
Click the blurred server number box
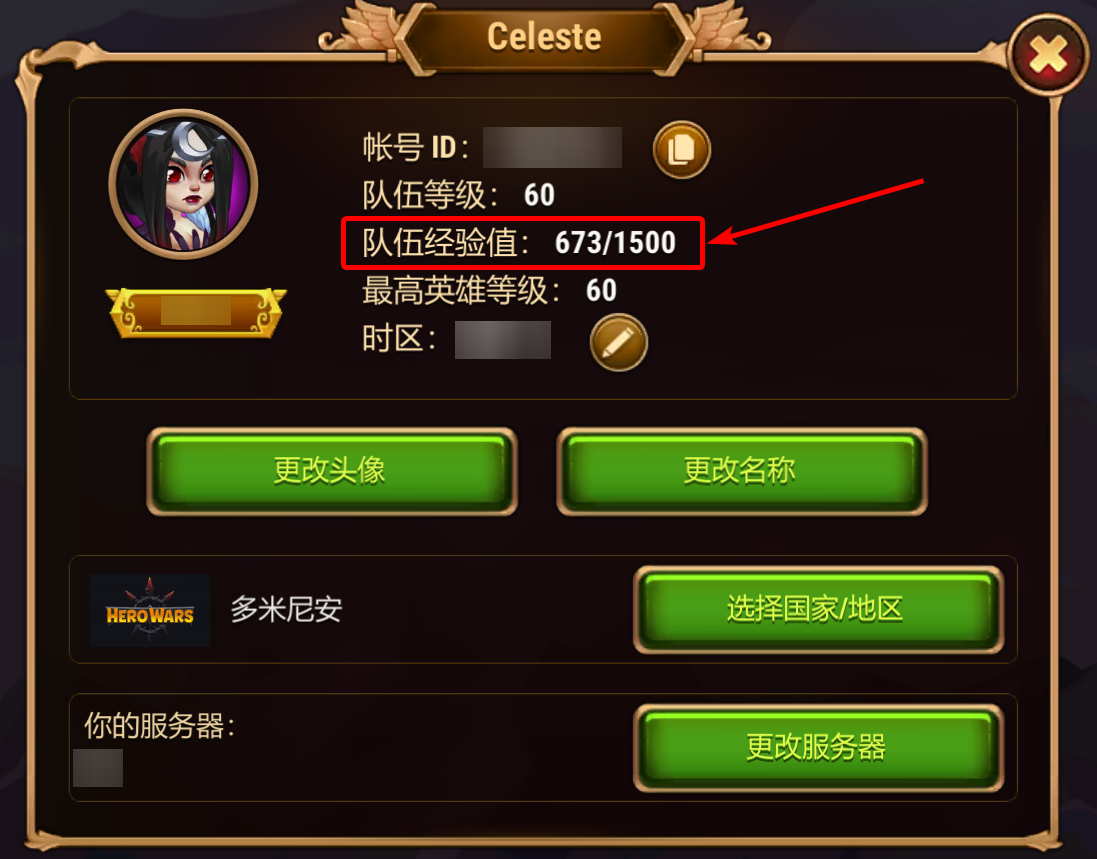click(x=98, y=768)
